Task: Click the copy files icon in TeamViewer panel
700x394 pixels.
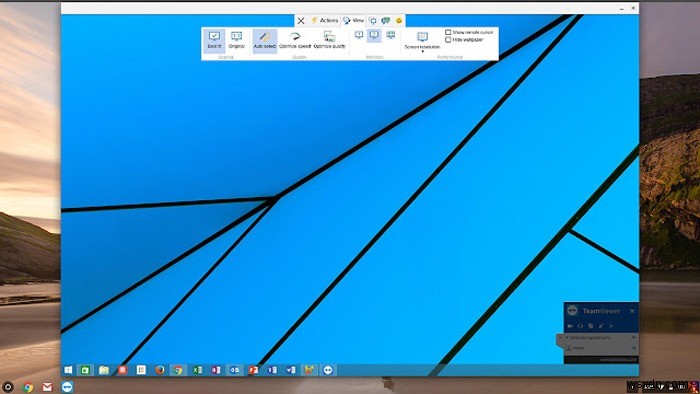Action: (x=591, y=326)
